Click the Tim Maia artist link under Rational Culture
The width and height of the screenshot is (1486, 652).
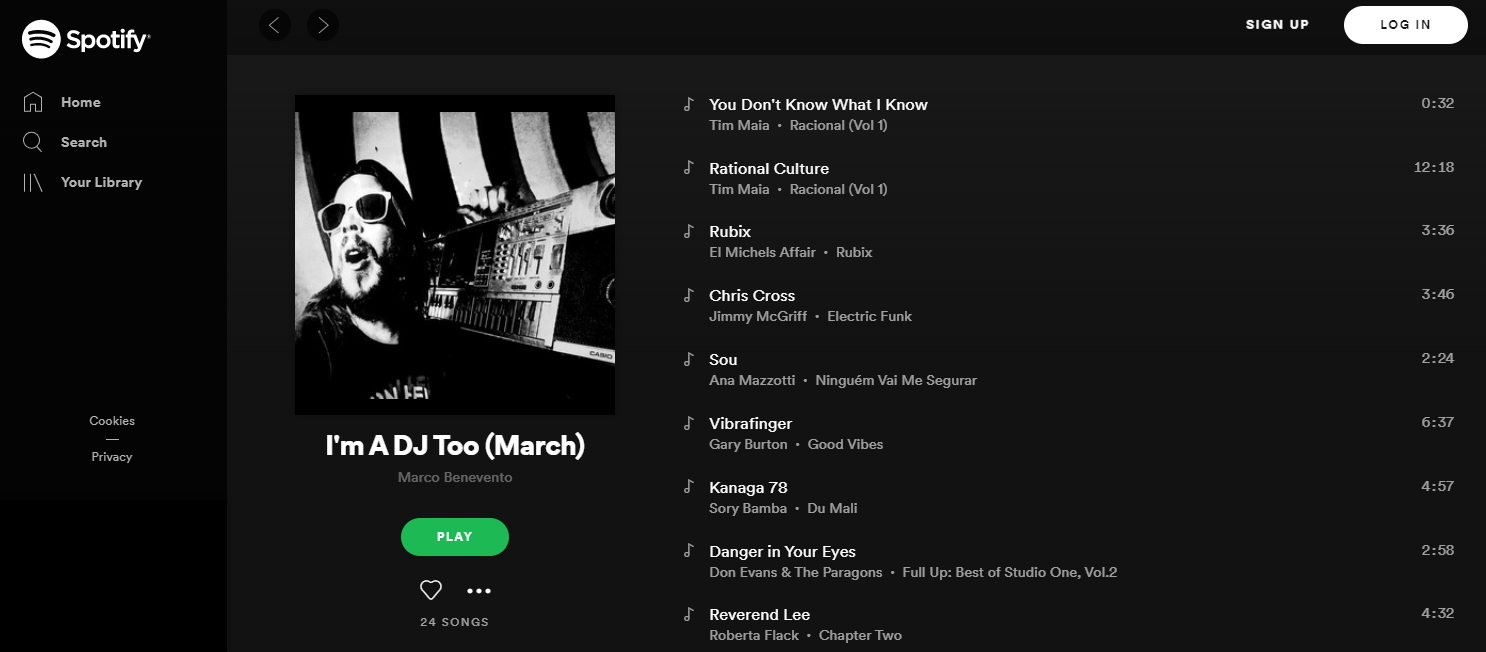click(x=739, y=189)
